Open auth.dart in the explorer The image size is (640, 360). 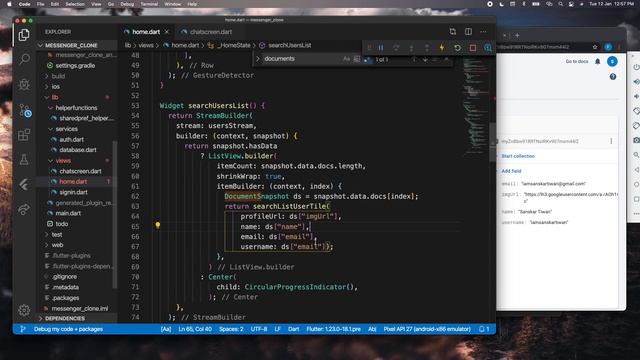[x=72, y=140]
